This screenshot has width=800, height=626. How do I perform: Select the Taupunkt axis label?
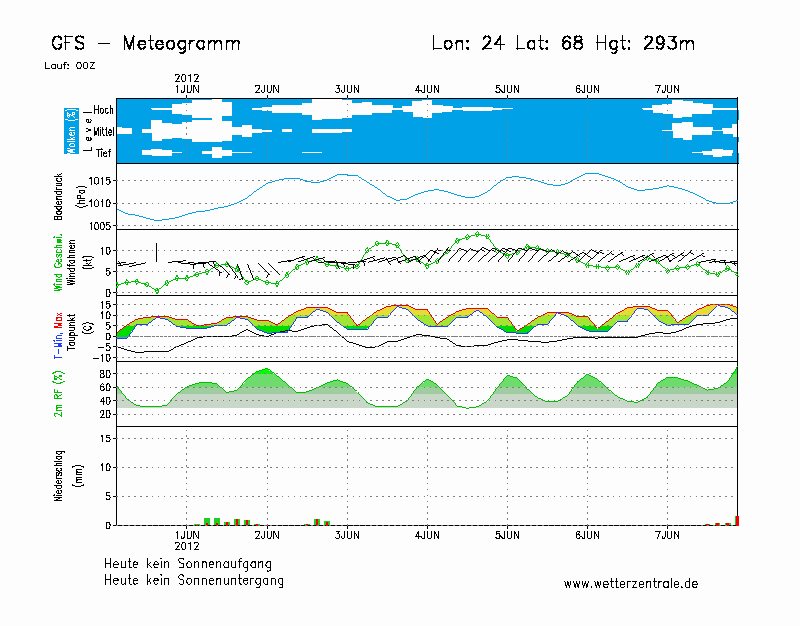coord(73,328)
